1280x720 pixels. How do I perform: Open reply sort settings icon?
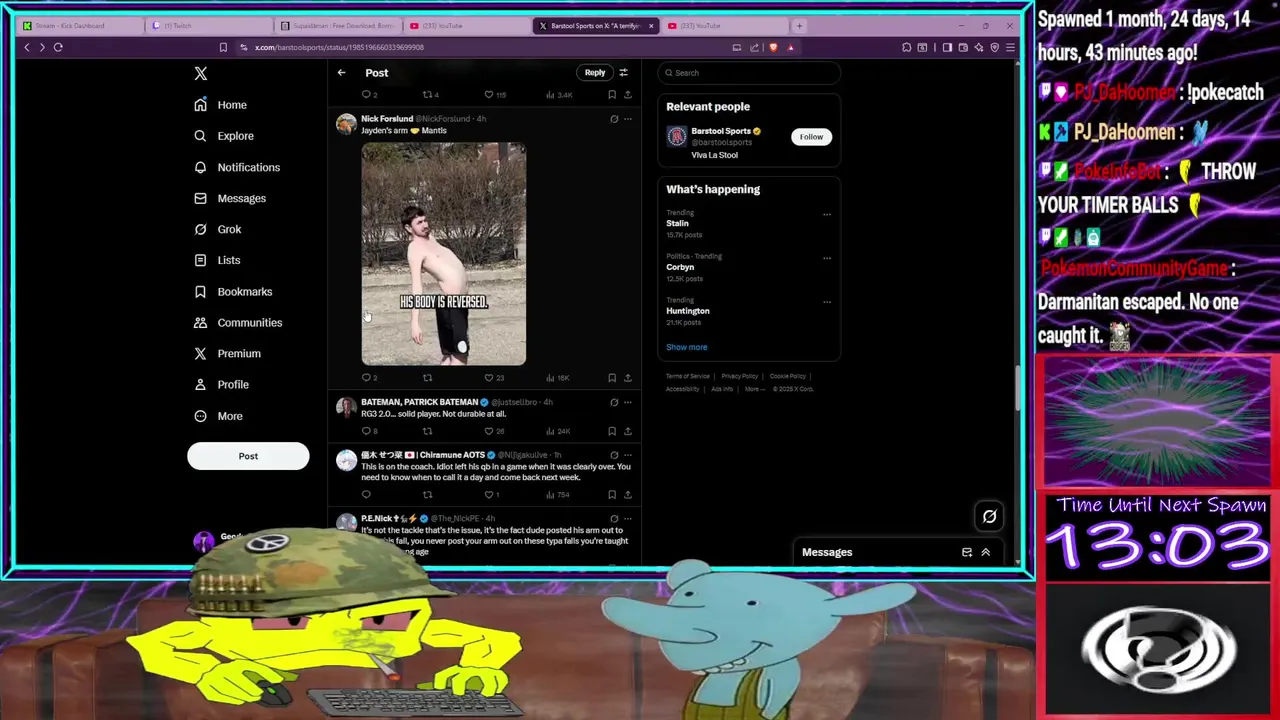pyautogui.click(x=623, y=72)
